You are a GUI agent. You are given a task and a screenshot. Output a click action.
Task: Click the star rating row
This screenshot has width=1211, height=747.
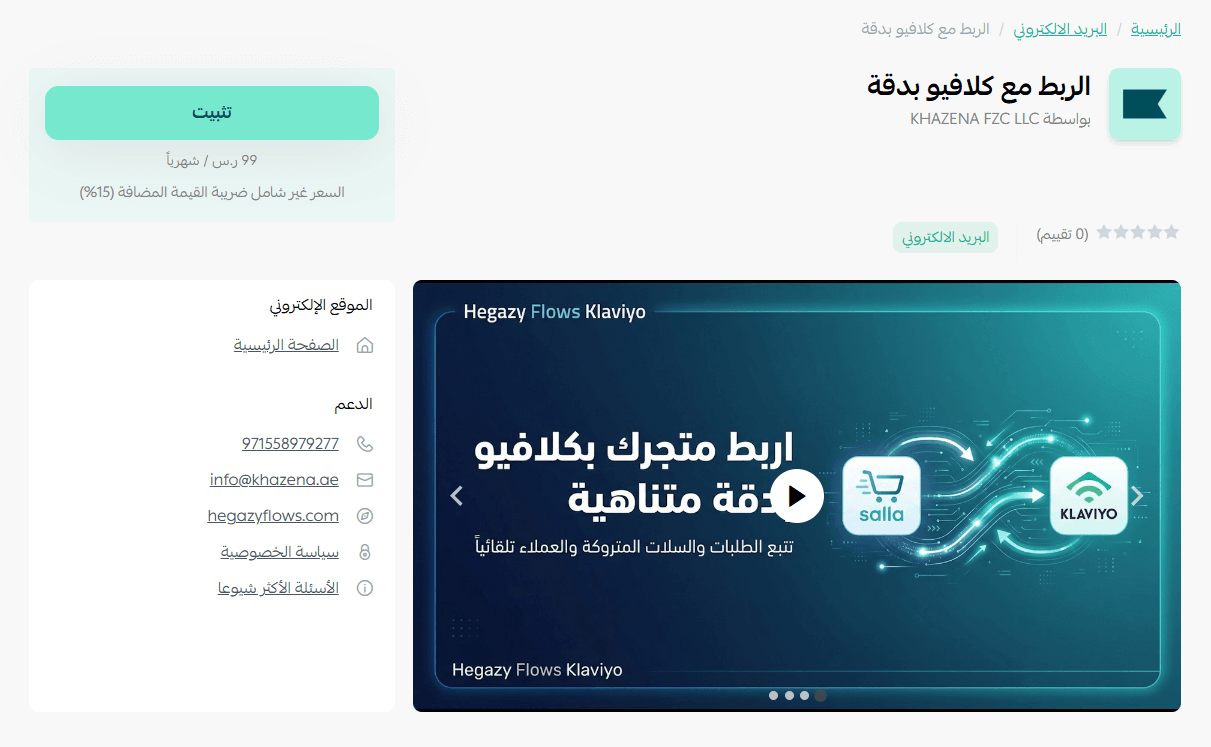(x=1137, y=232)
